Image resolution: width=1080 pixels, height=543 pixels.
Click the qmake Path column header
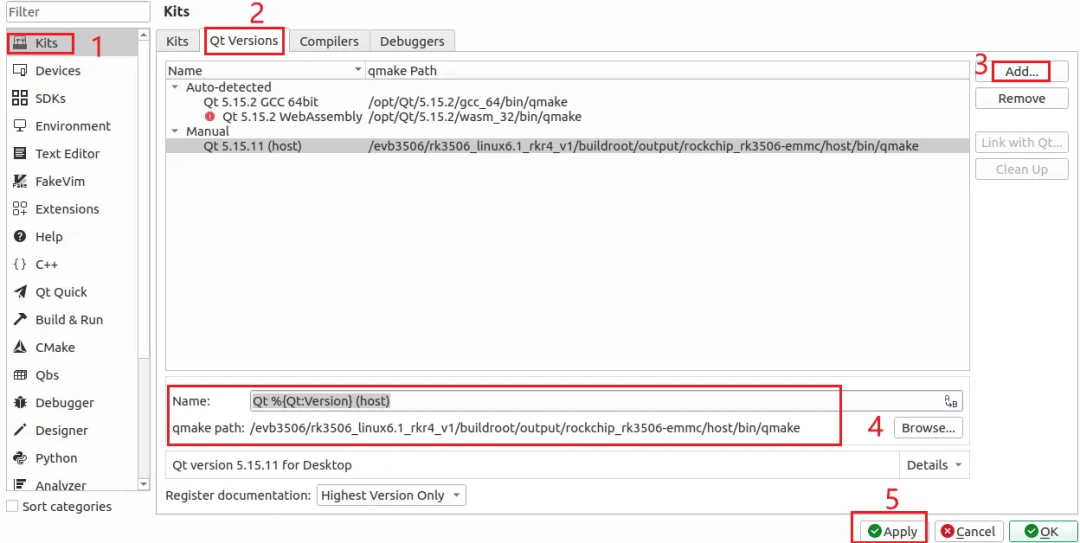pyautogui.click(x=667, y=70)
